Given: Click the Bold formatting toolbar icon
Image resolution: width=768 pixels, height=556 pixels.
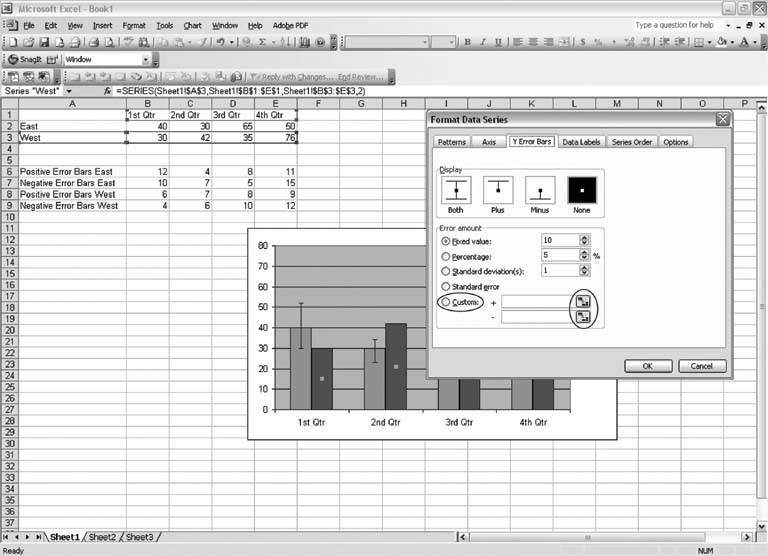Looking at the screenshot, I should pos(468,42).
